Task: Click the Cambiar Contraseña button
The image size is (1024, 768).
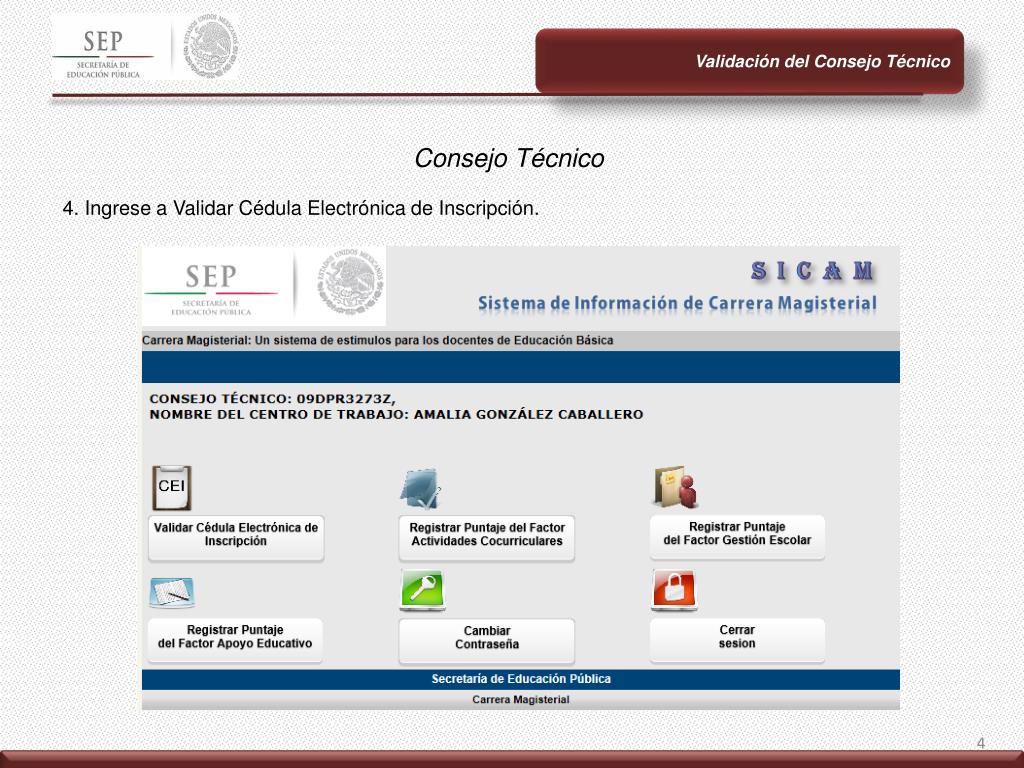Action: pyautogui.click(x=487, y=640)
